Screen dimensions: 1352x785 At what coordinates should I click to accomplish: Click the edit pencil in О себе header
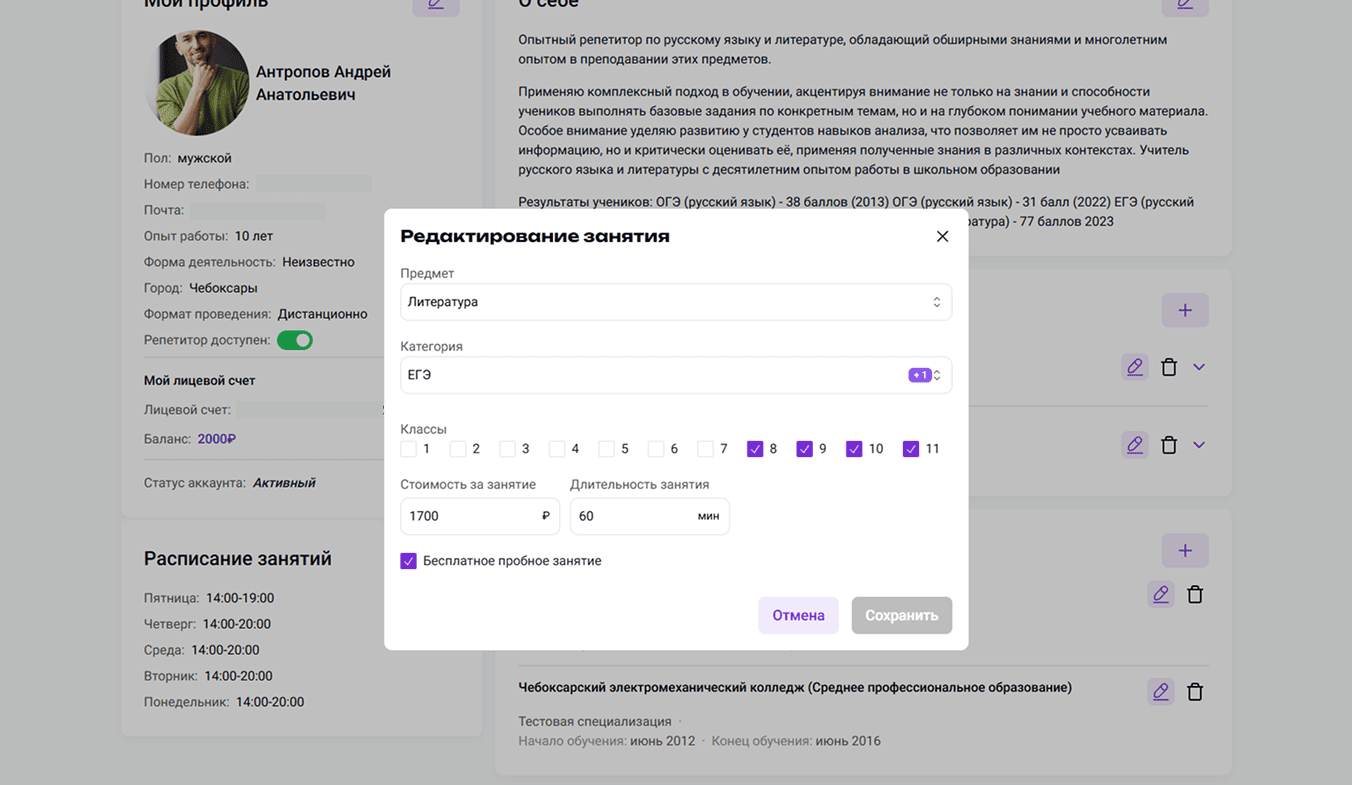coord(1184,4)
